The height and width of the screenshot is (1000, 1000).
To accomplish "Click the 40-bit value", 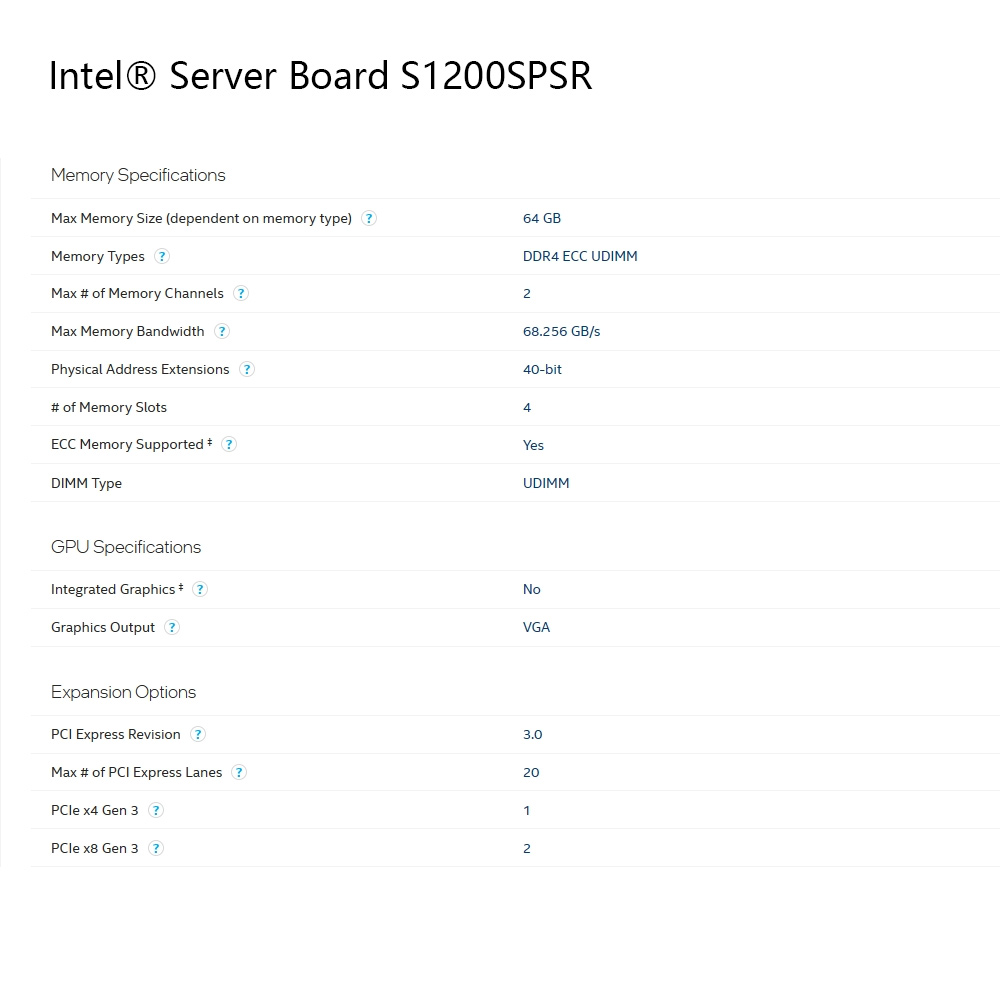I will click(x=542, y=369).
